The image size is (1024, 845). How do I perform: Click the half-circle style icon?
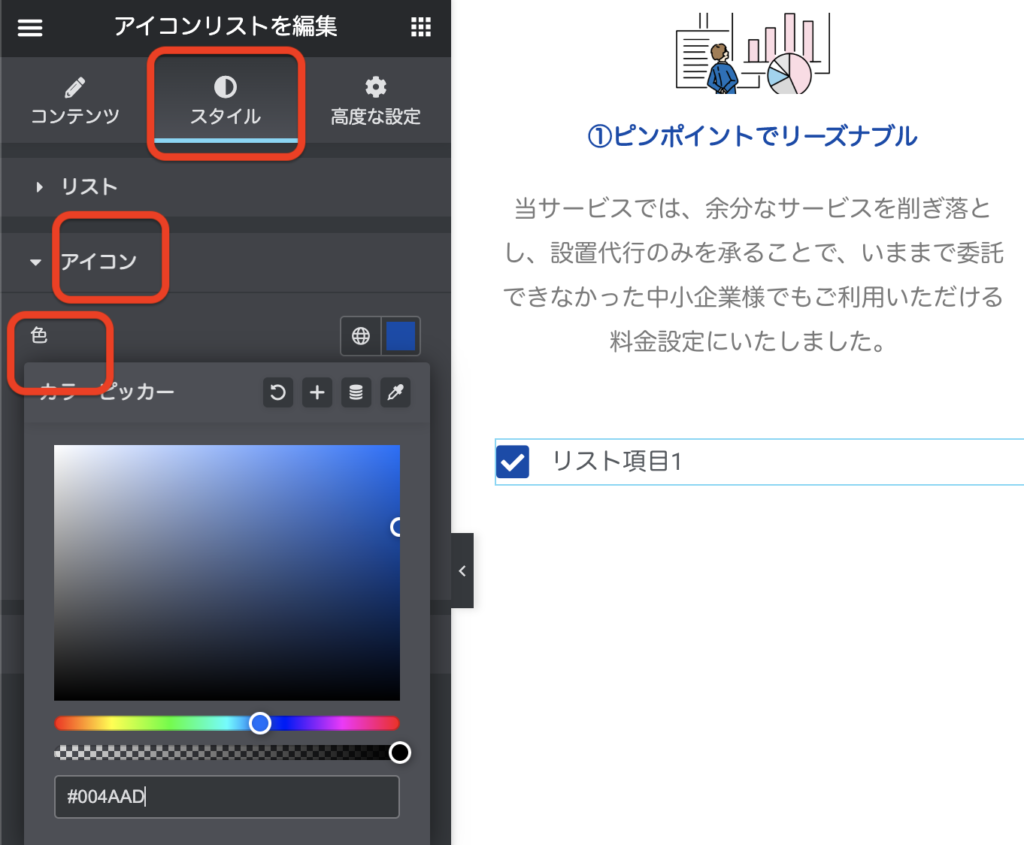click(225, 87)
